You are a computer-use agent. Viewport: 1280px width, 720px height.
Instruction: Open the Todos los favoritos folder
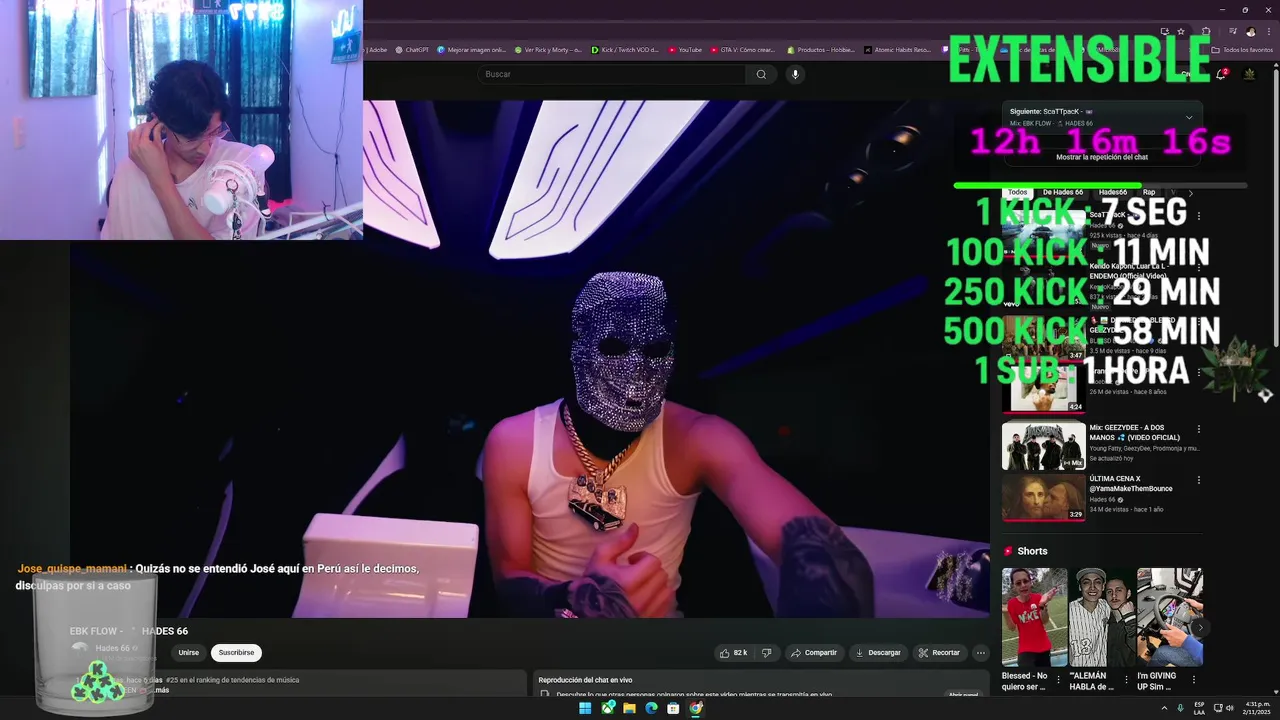pos(1242,49)
